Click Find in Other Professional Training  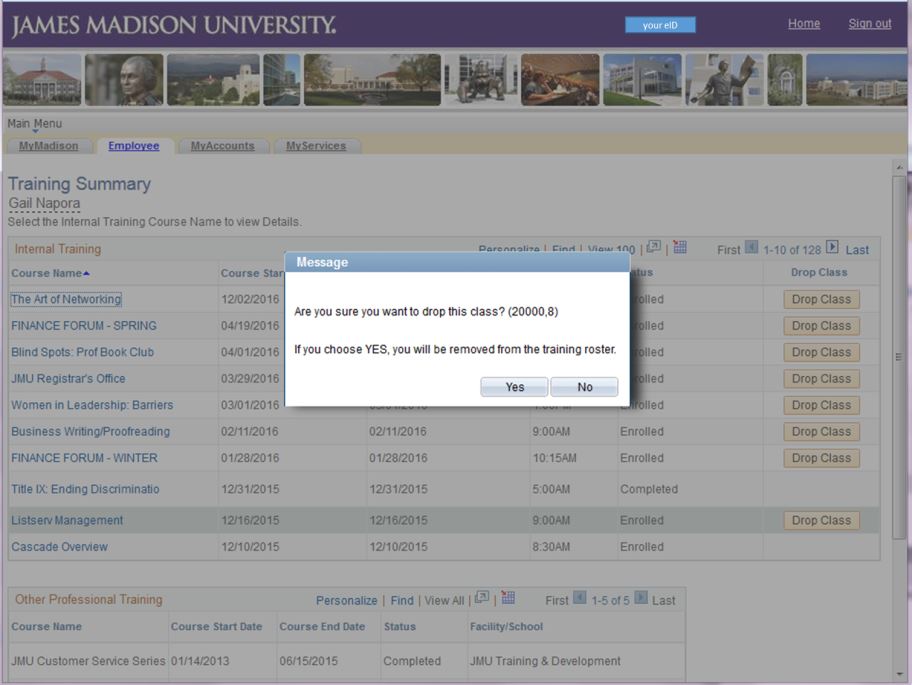(x=402, y=601)
